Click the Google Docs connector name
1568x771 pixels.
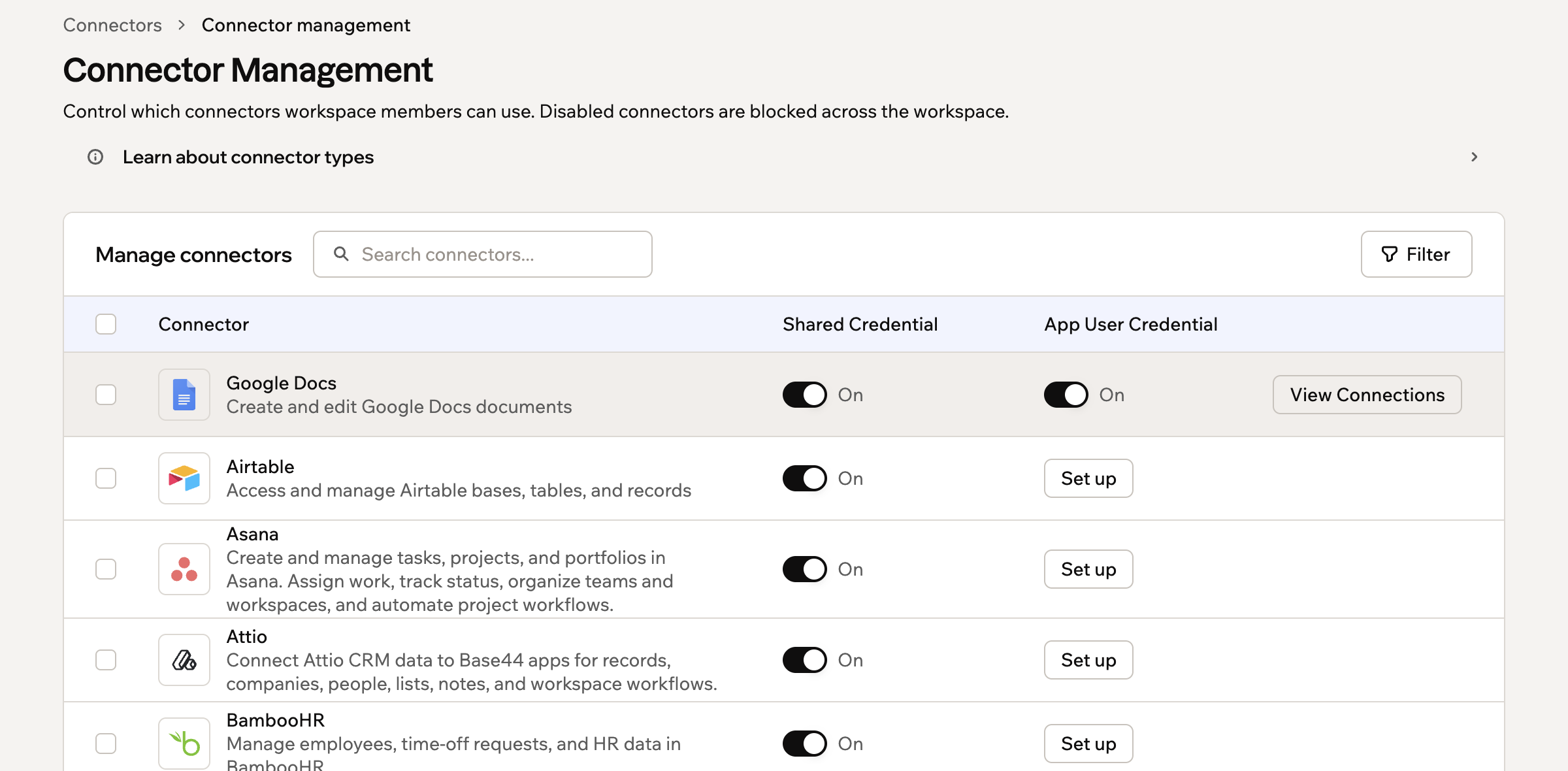click(x=282, y=383)
